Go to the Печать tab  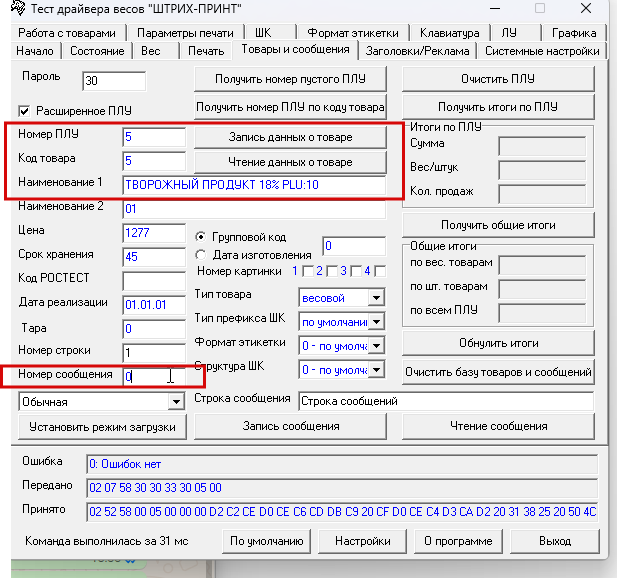pyautogui.click(x=206, y=51)
